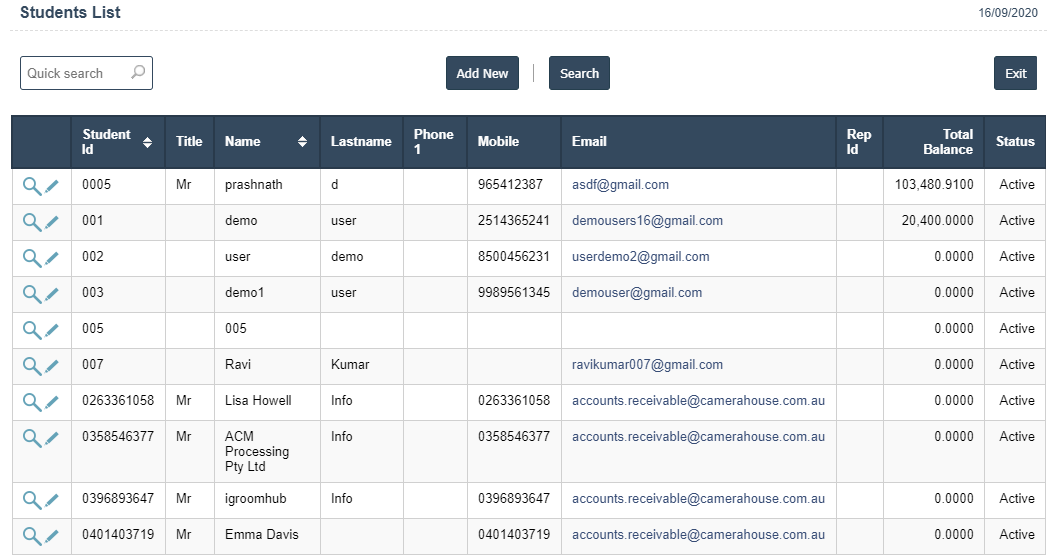
Task: Click the Total Balance column header
Action: [948, 142]
